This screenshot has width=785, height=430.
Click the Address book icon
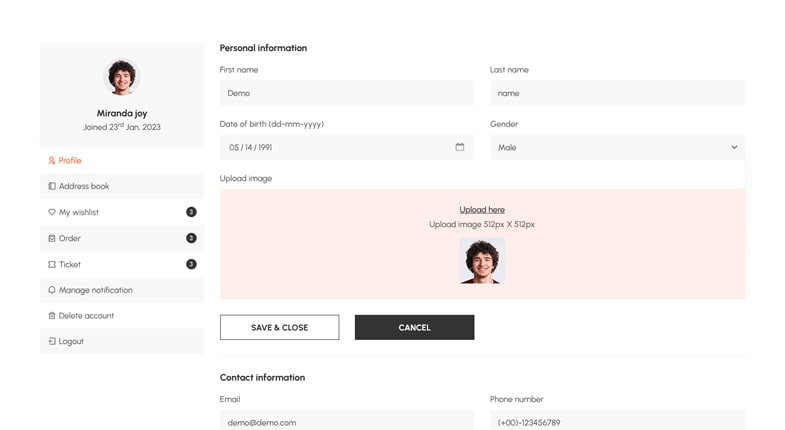52,186
